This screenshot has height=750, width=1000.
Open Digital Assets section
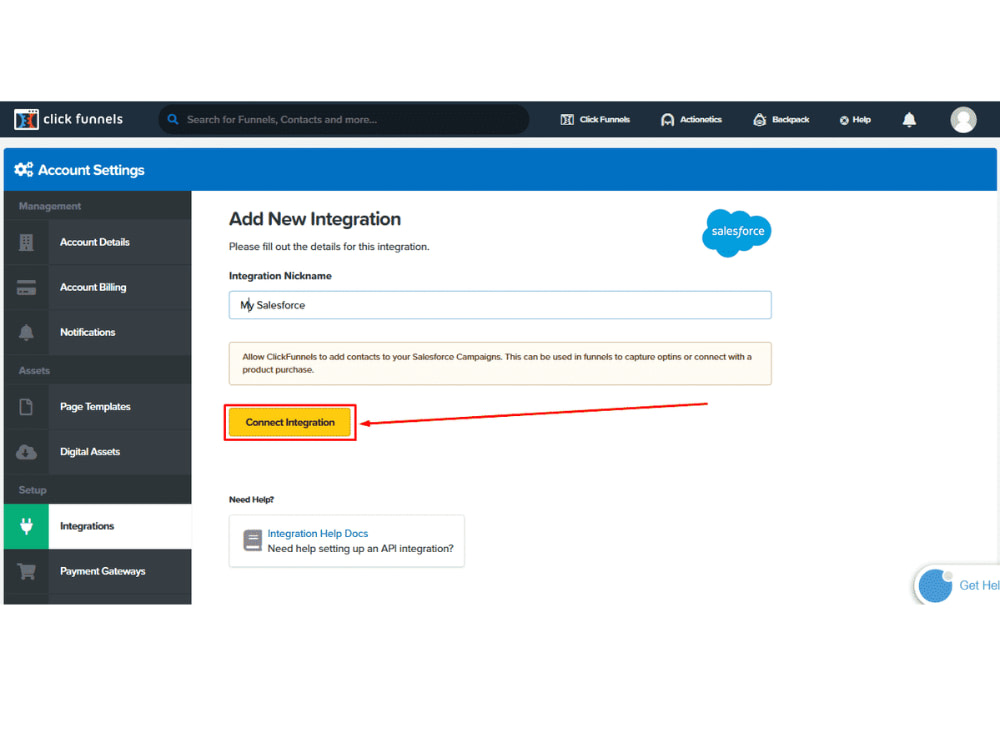pyautogui.click(x=97, y=452)
